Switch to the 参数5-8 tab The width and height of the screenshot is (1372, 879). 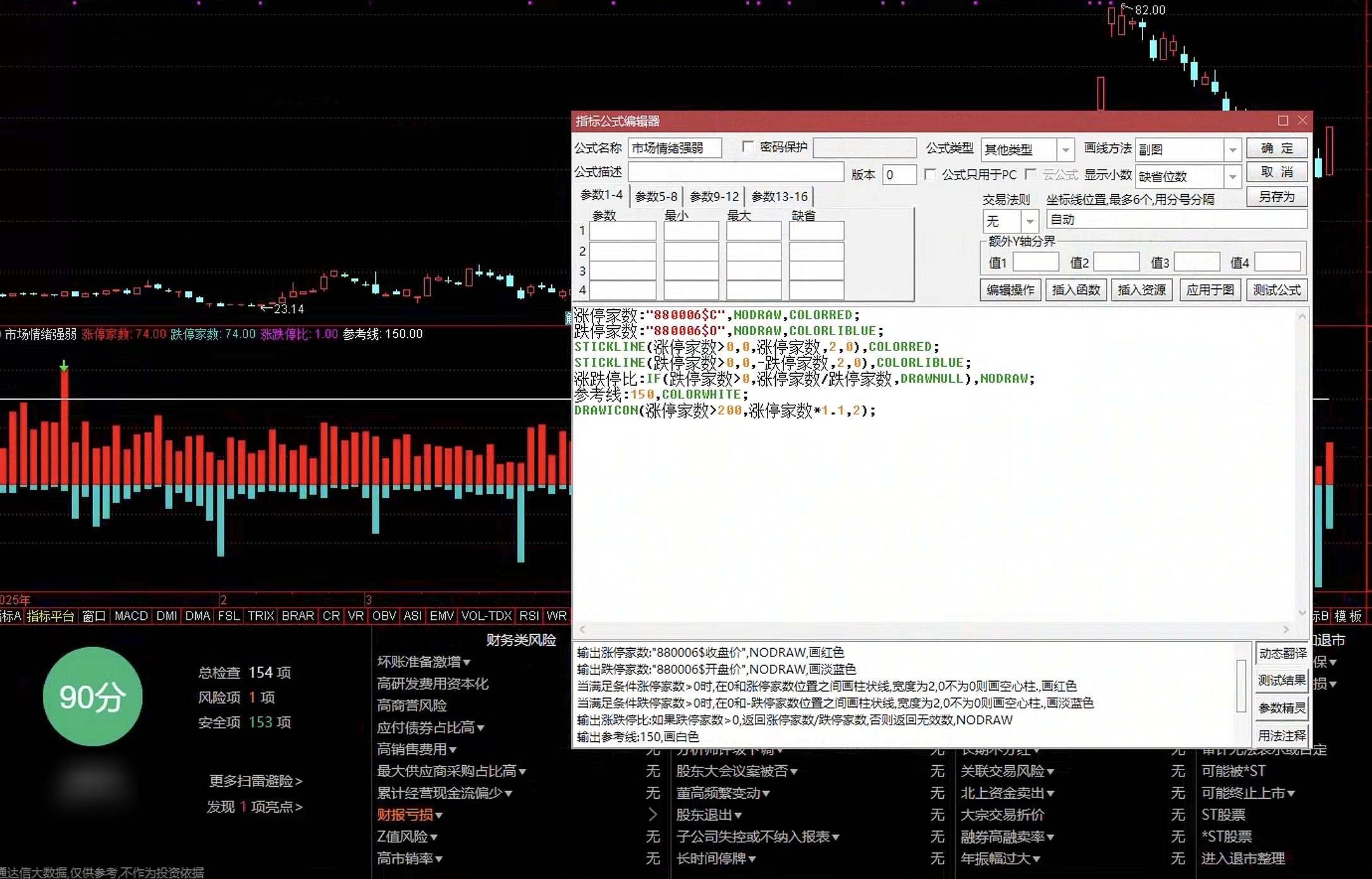coord(656,197)
